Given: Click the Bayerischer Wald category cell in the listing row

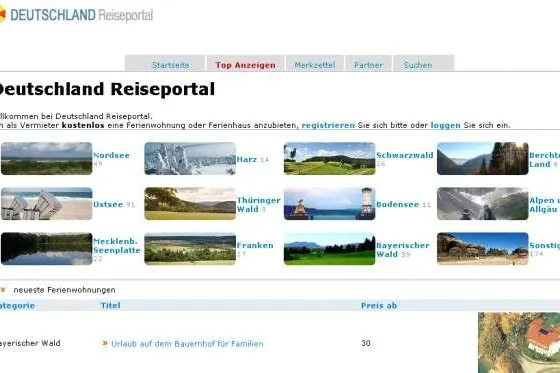Looking at the screenshot, I should [30, 343].
